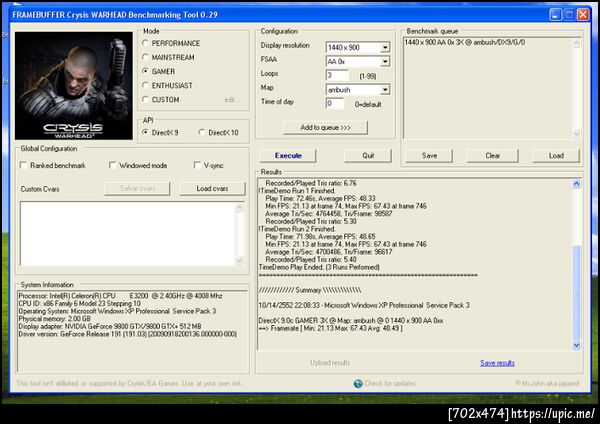Click the Quit button
This screenshot has width=600, height=424.
(x=368, y=156)
